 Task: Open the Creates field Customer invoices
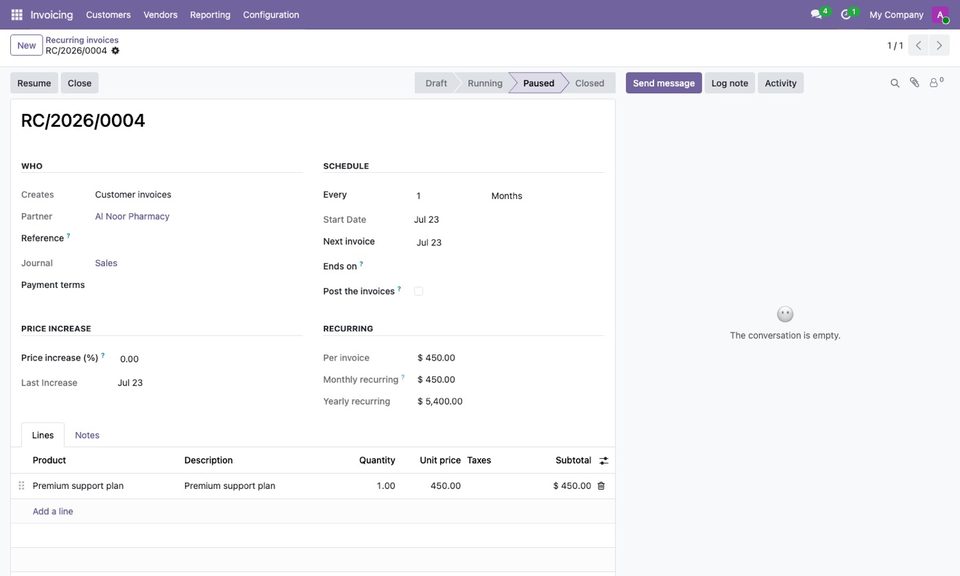[x=133, y=195]
